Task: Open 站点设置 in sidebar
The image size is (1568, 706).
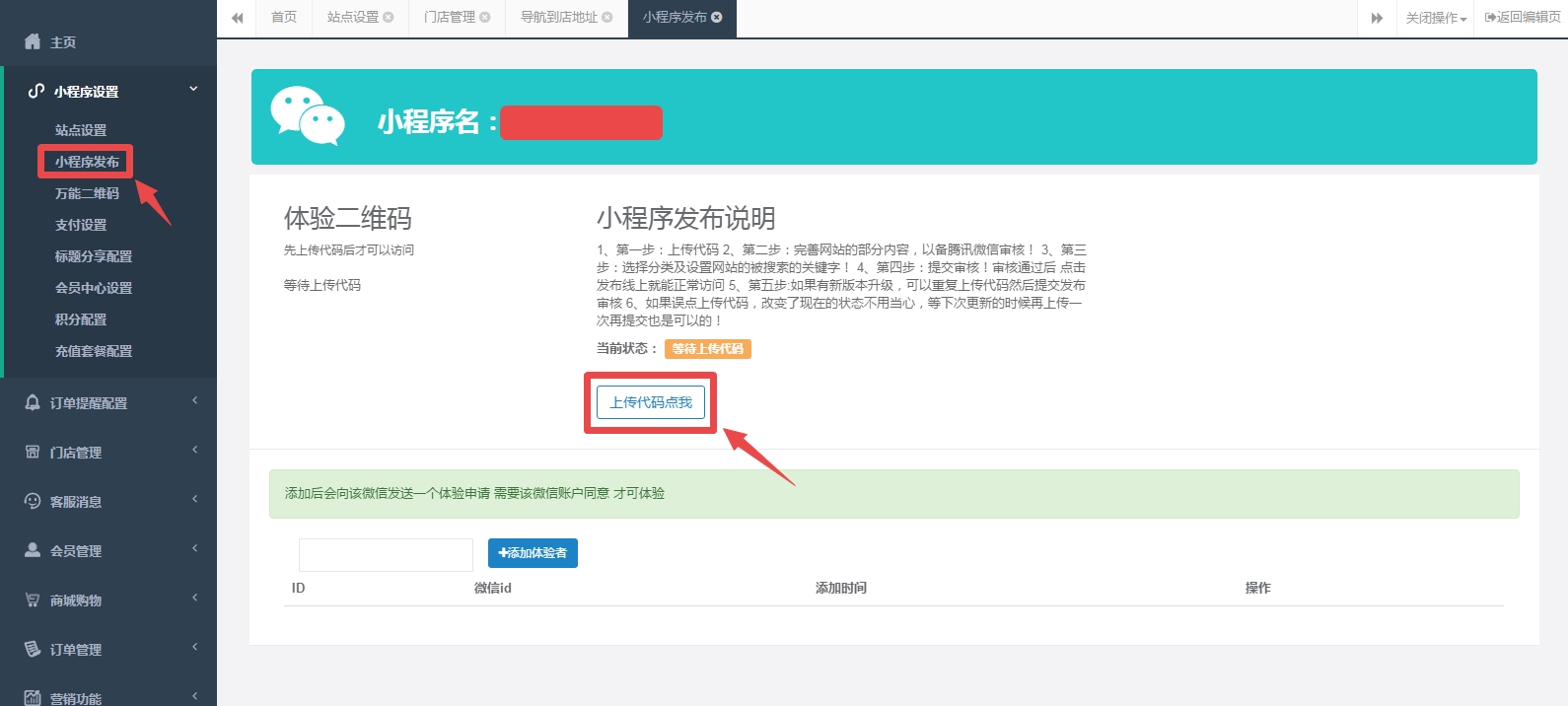Action: [x=81, y=130]
